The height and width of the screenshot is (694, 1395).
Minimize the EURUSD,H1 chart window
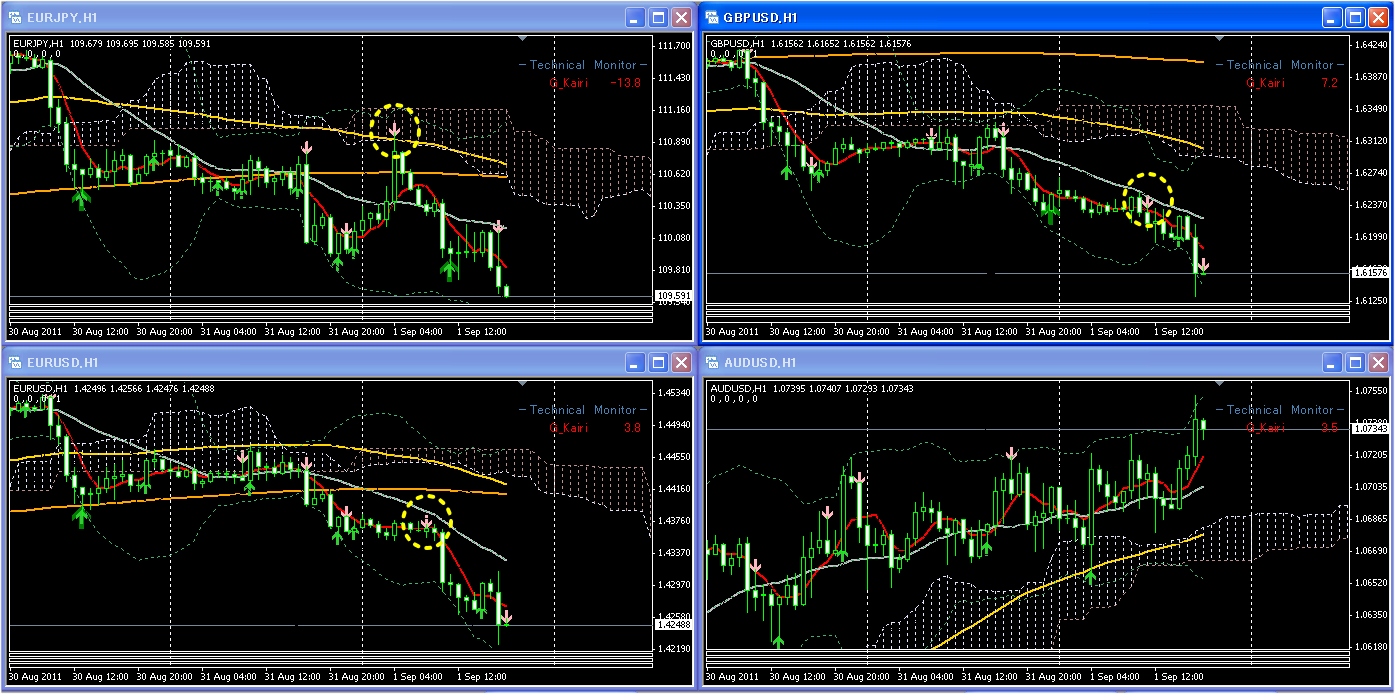click(636, 362)
